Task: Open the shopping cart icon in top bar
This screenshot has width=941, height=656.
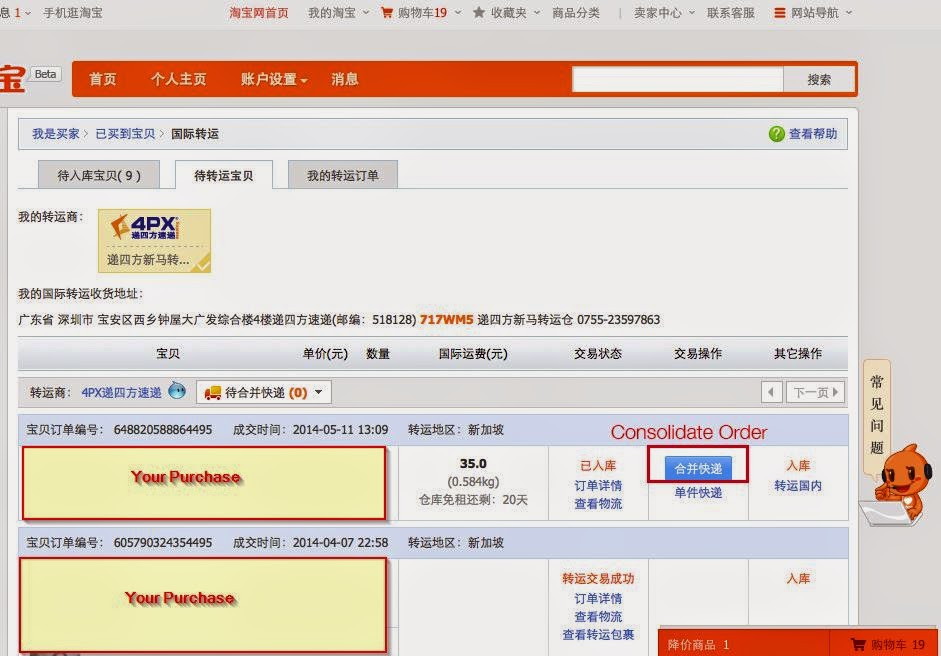Action: click(x=387, y=13)
